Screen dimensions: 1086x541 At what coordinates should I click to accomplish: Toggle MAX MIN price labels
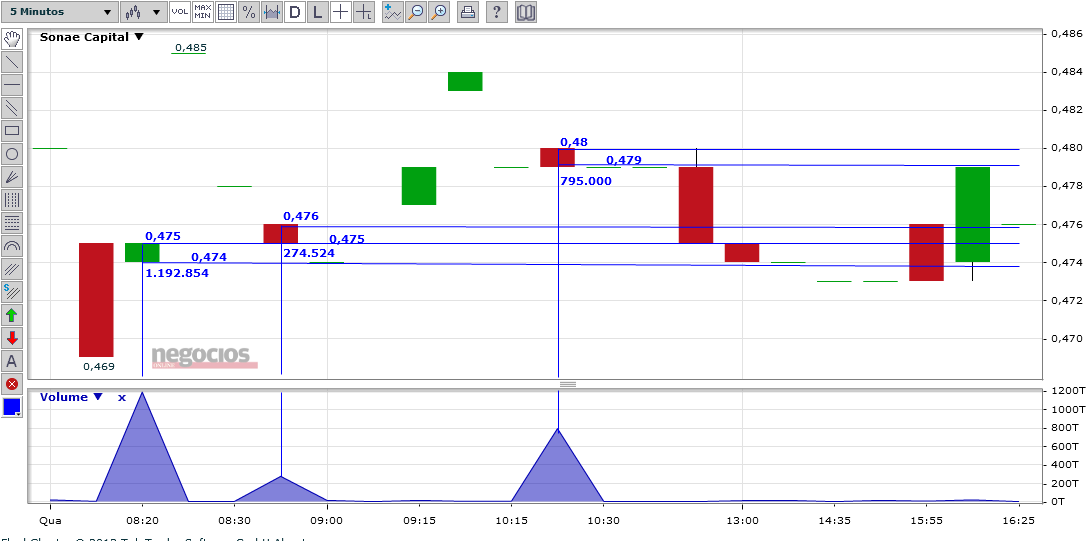(203, 12)
